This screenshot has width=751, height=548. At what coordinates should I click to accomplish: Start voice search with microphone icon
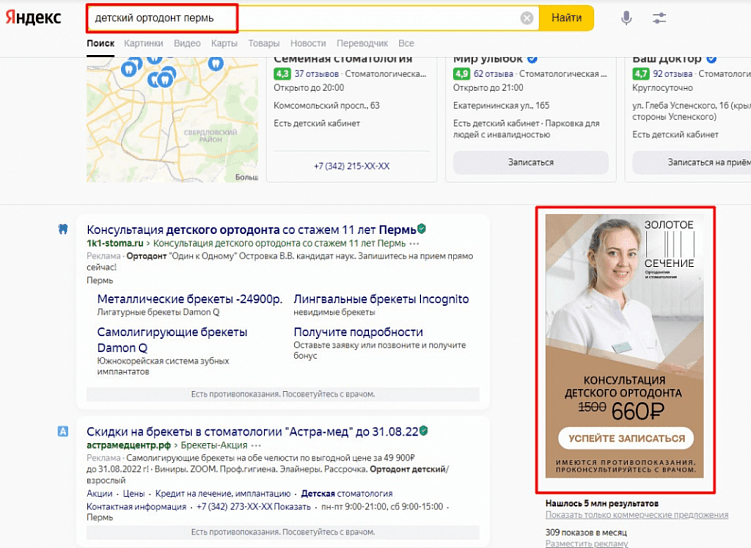click(x=626, y=18)
